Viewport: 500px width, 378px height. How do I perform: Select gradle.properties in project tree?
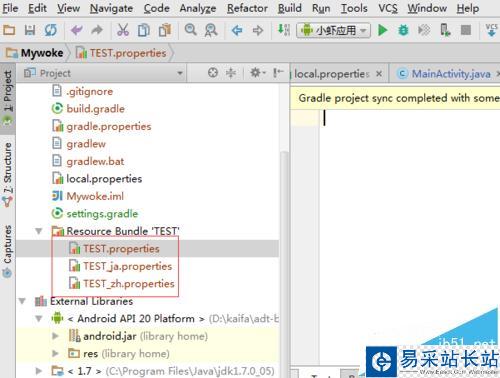click(102, 126)
